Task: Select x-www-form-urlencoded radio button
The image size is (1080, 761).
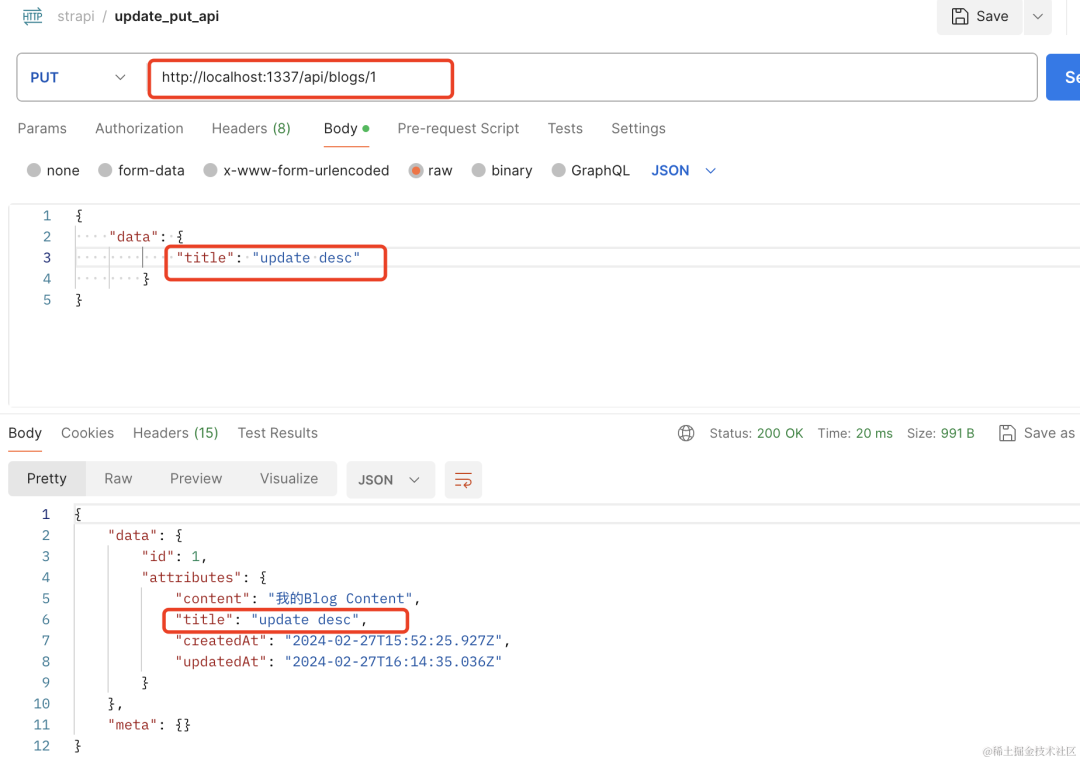Action: 211,170
